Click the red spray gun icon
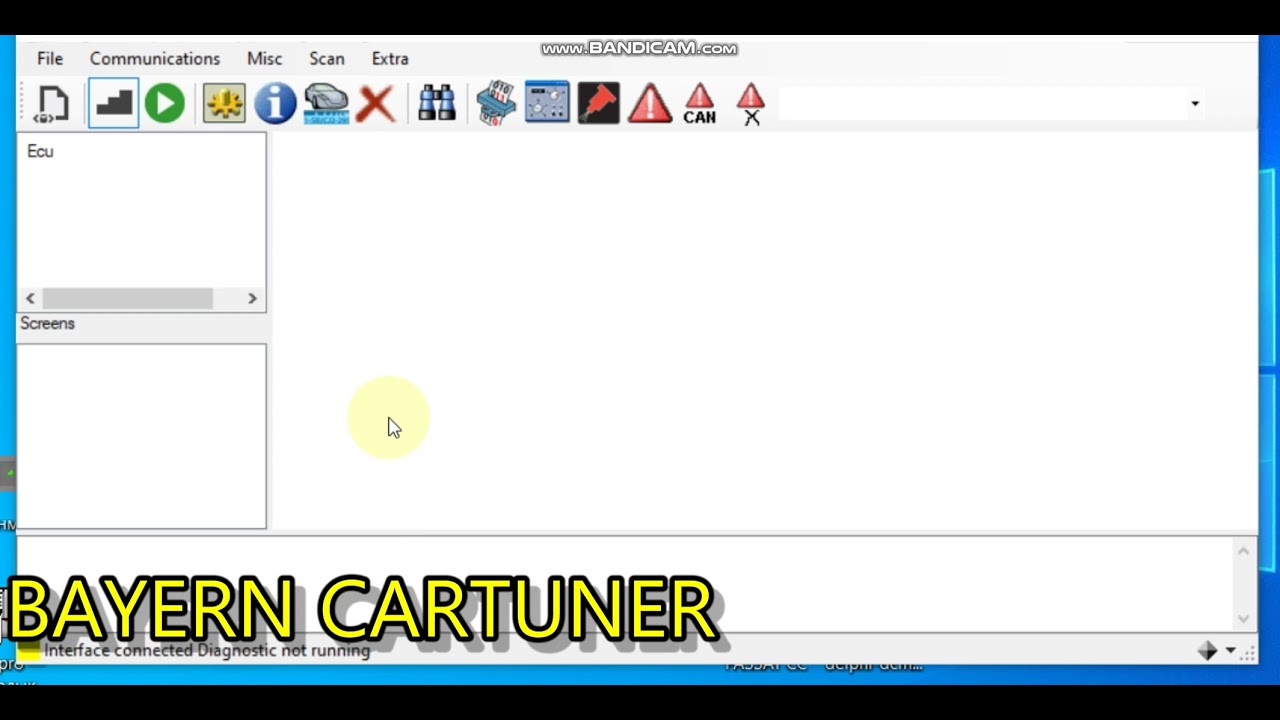1280x720 pixels. click(x=598, y=104)
